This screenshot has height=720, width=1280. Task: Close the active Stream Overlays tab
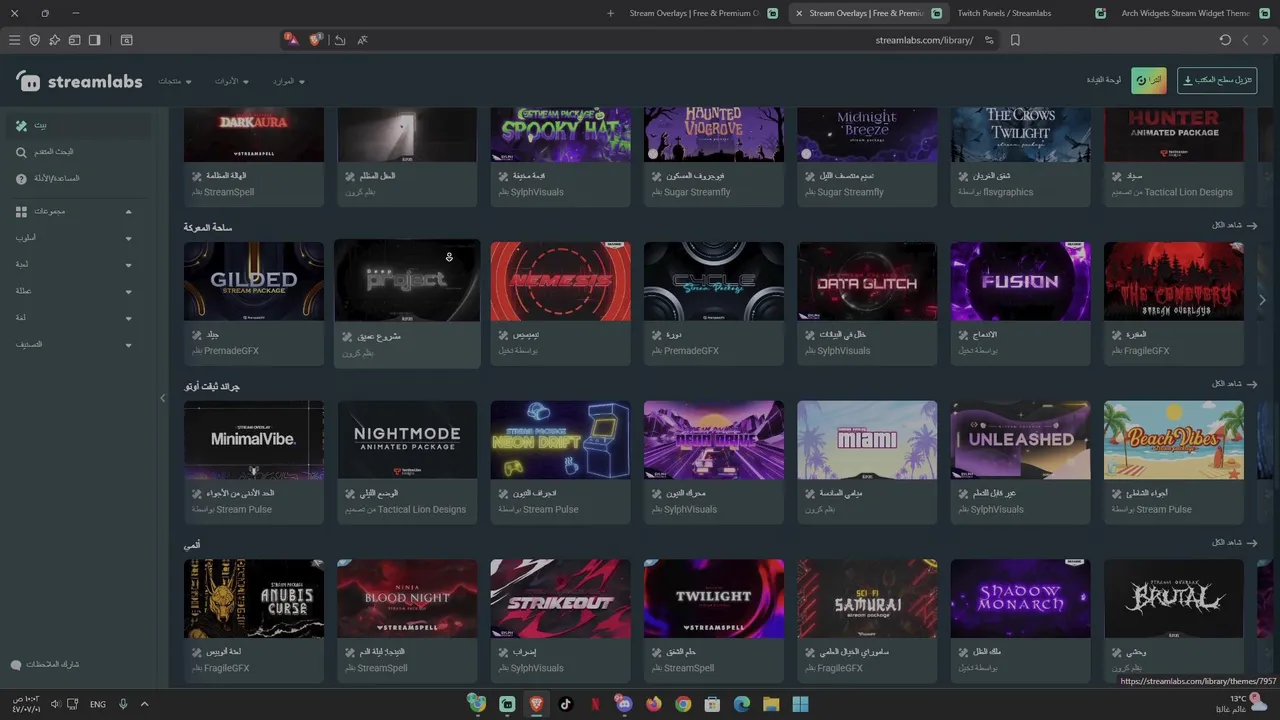[x=799, y=13]
